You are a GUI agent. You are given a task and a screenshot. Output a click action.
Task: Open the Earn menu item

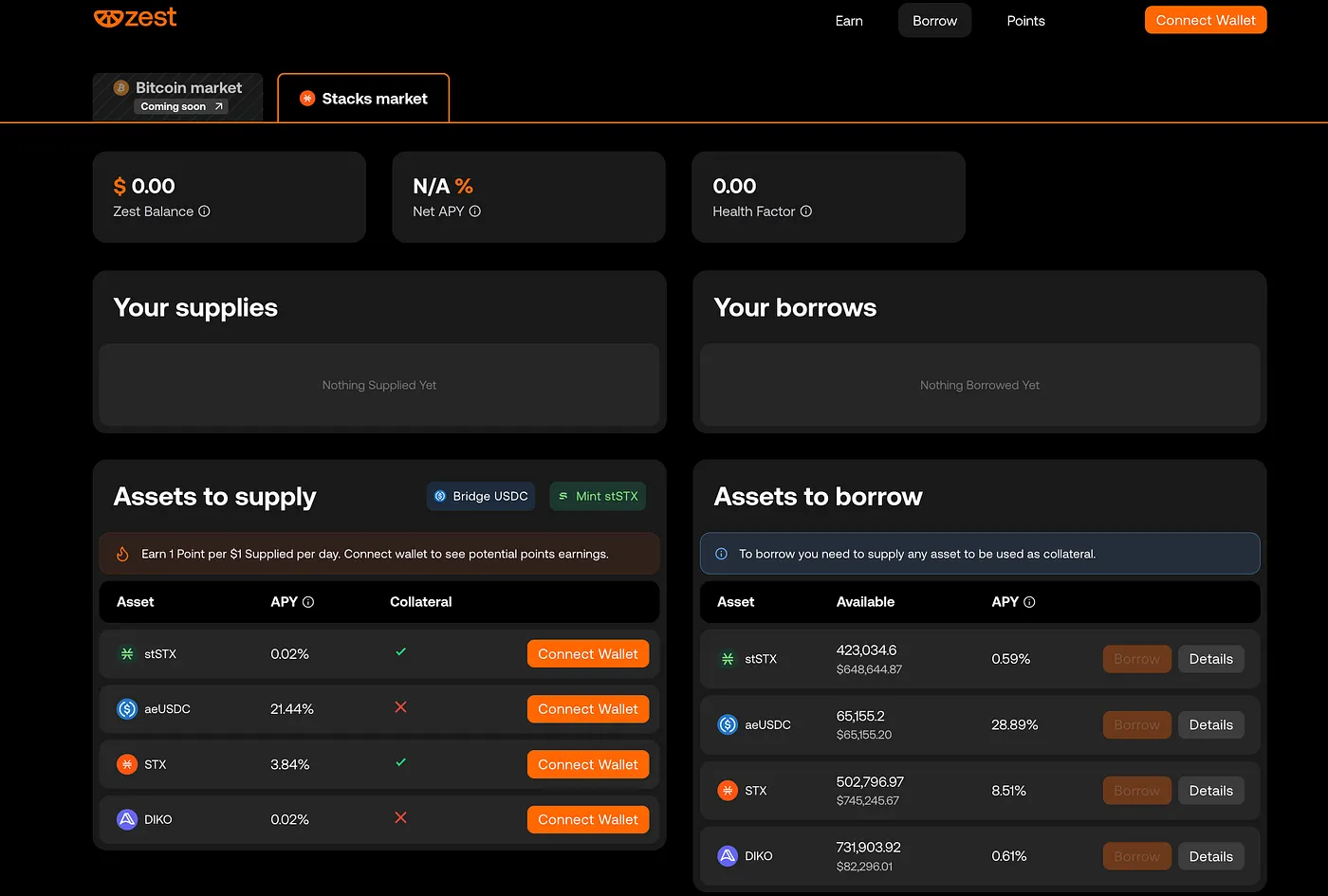[x=849, y=21]
